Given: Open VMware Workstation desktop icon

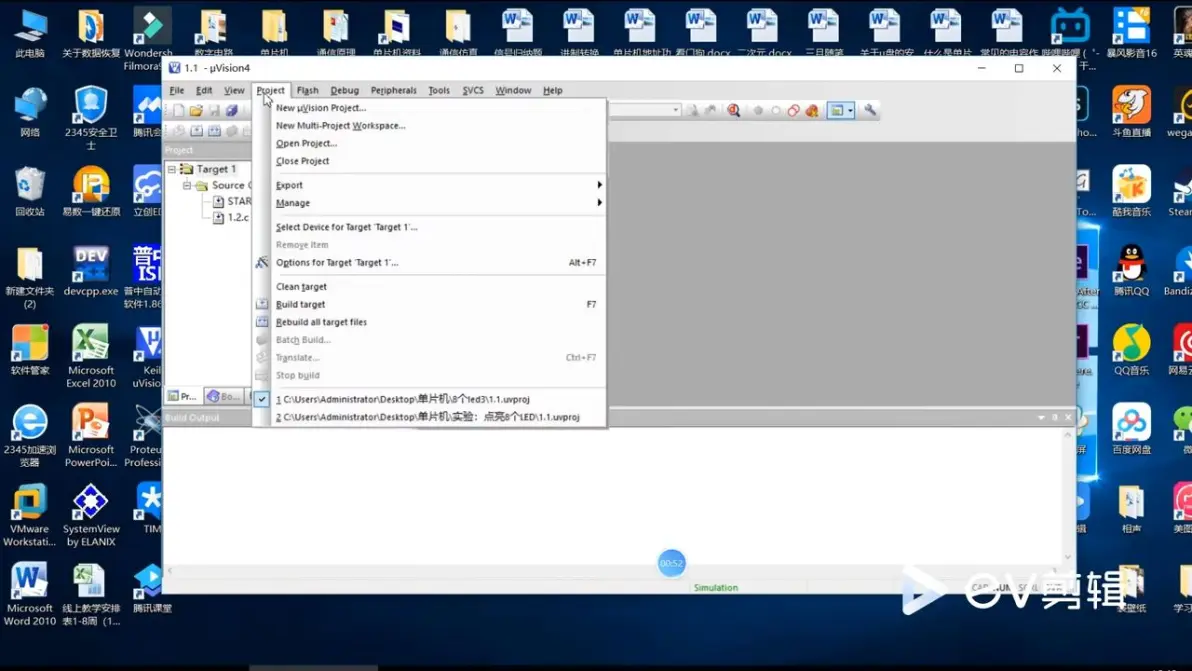Looking at the screenshot, I should [x=30, y=514].
